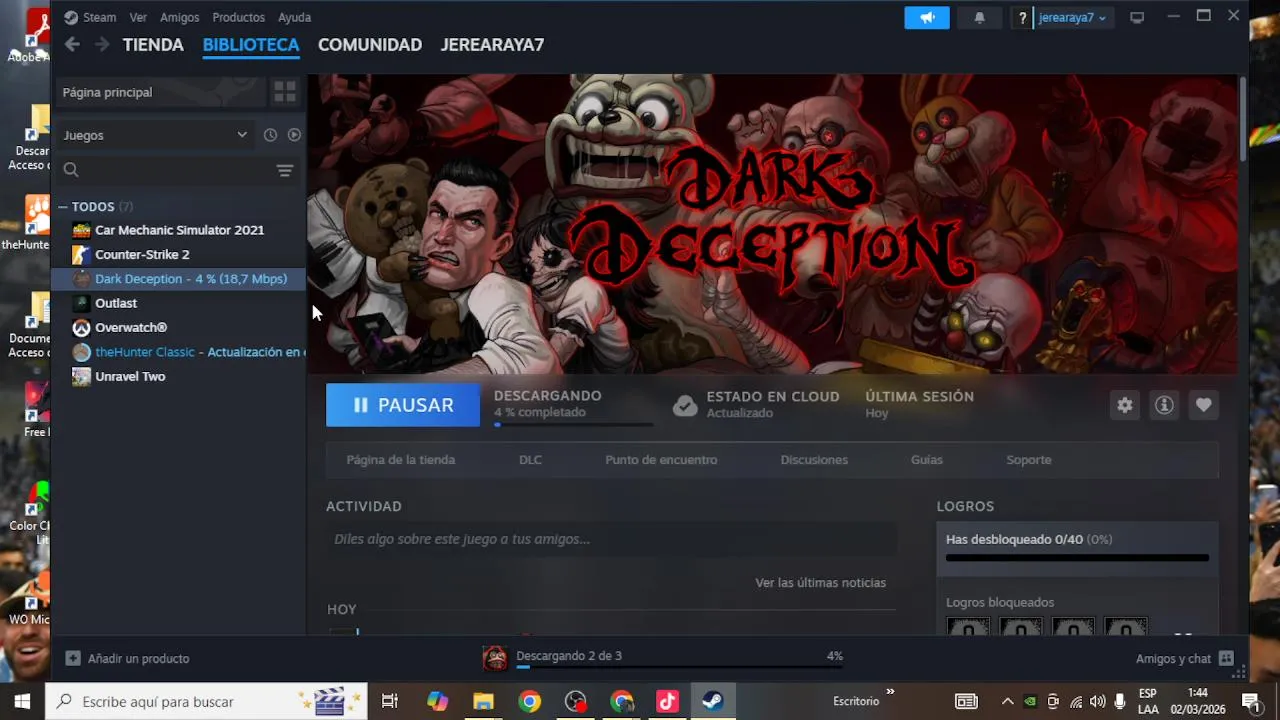The image size is (1280, 720).
Task: Select the BIBLIOTECA tab
Action: (x=251, y=45)
